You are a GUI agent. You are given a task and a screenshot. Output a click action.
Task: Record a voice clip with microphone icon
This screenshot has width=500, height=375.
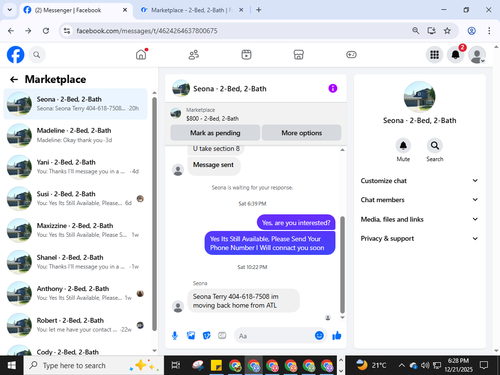(175, 336)
